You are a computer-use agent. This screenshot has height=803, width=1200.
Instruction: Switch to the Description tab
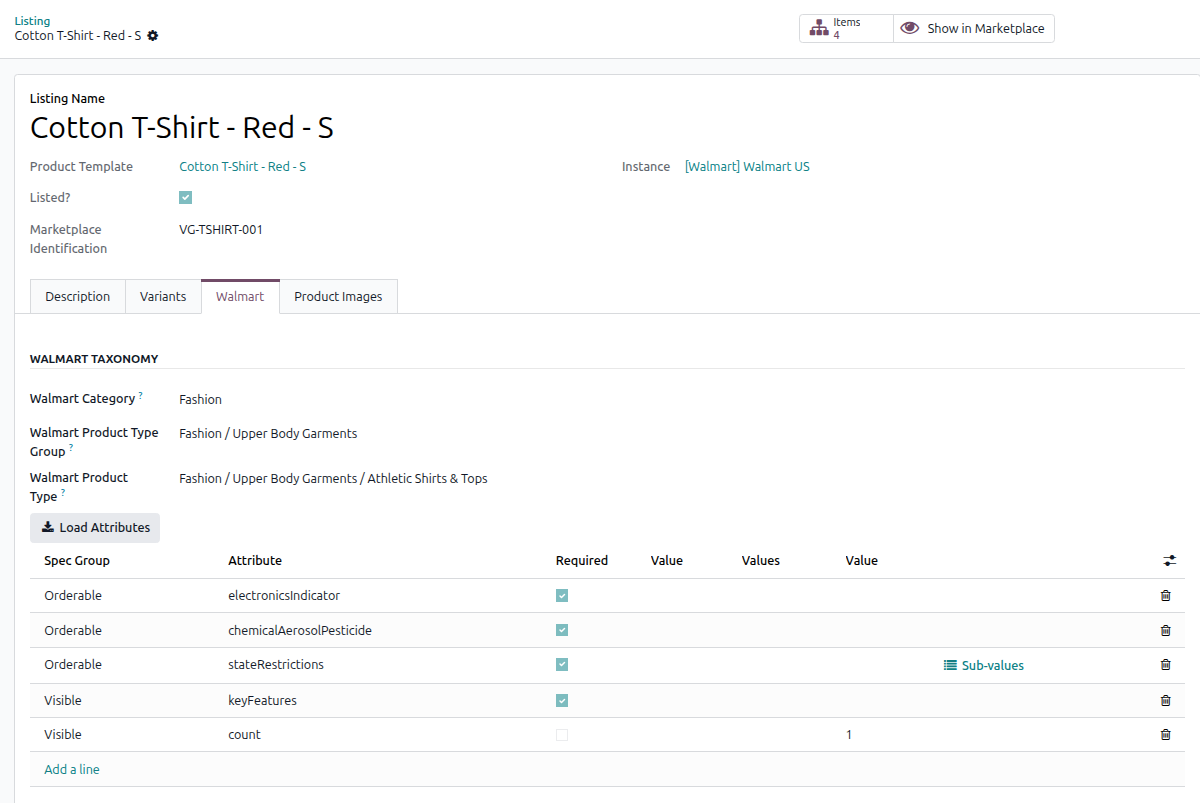78,297
